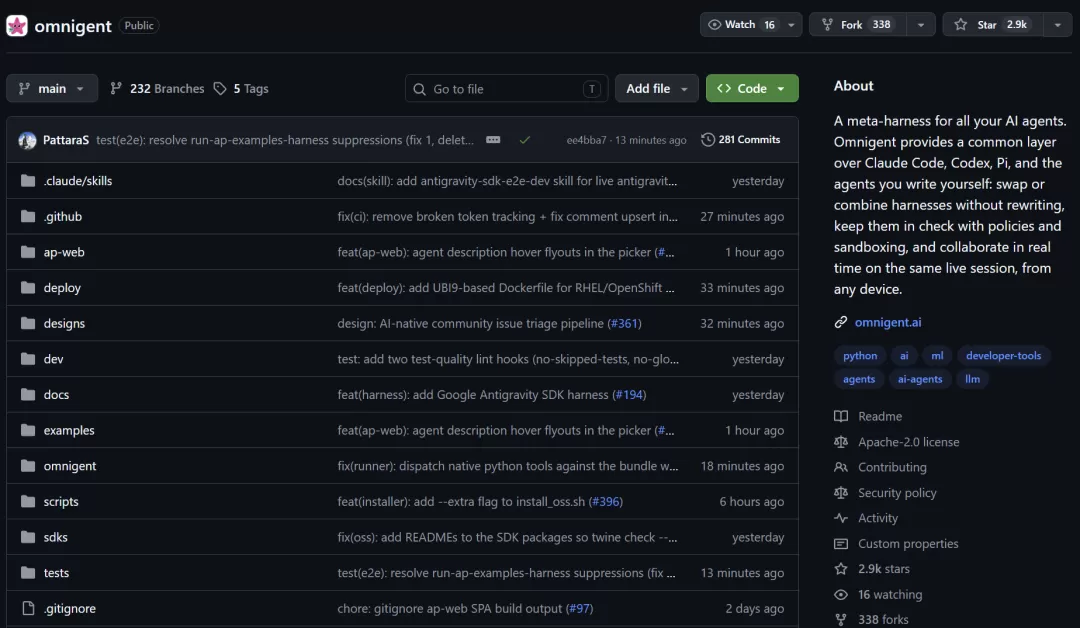The height and width of the screenshot is (628, 1080).
Task: Click the designs folder icon
Action: pyautogui.click(x=28, y=323)
